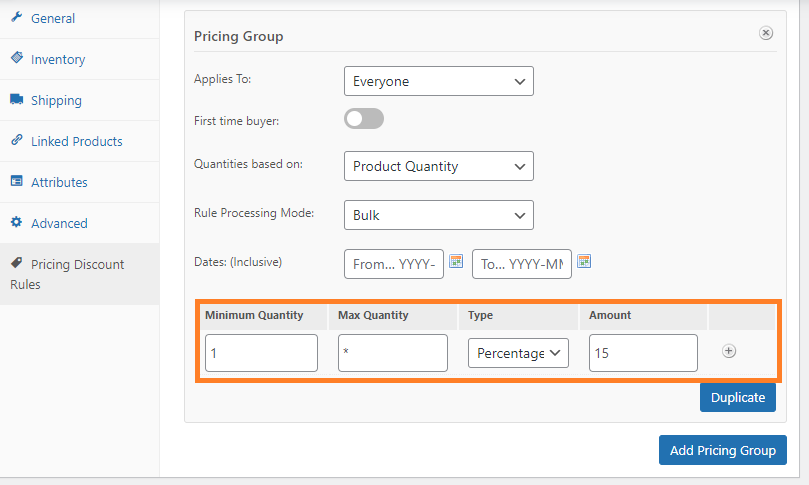Remove the Pricing Group with the X icon
Image resolution: width=809 pixels, height=485 pixels.
[x=766, y=33]
